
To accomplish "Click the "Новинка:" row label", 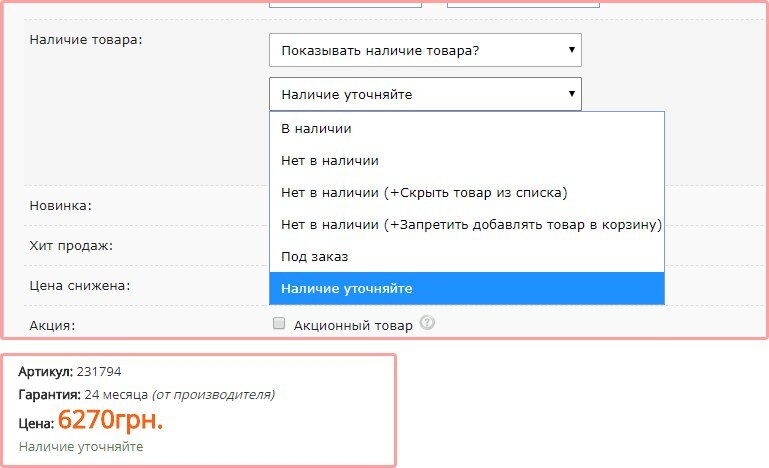I will point(61,206).
